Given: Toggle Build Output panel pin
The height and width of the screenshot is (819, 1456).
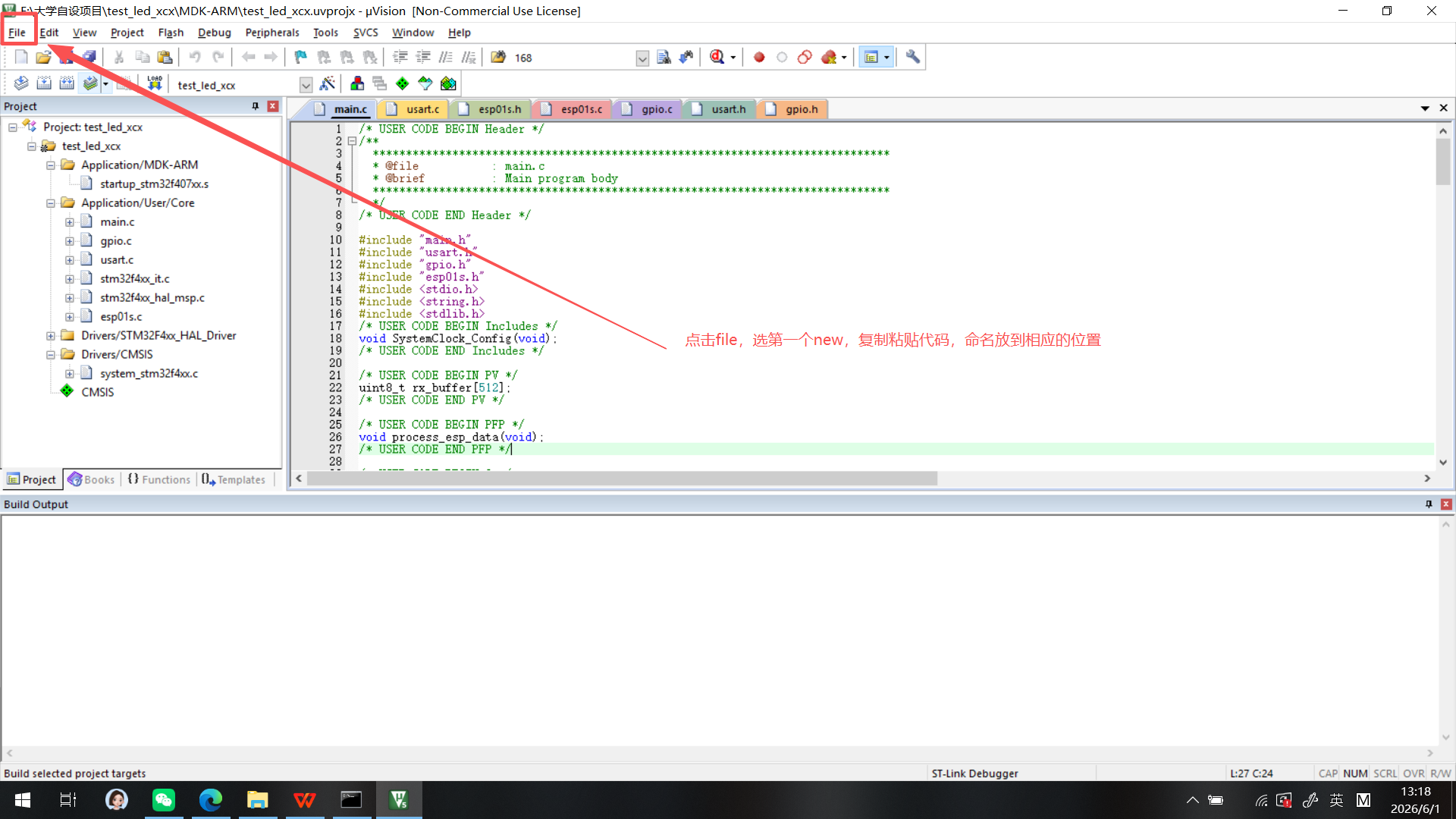Looking at the screenshot, I should coord(1429,504).
